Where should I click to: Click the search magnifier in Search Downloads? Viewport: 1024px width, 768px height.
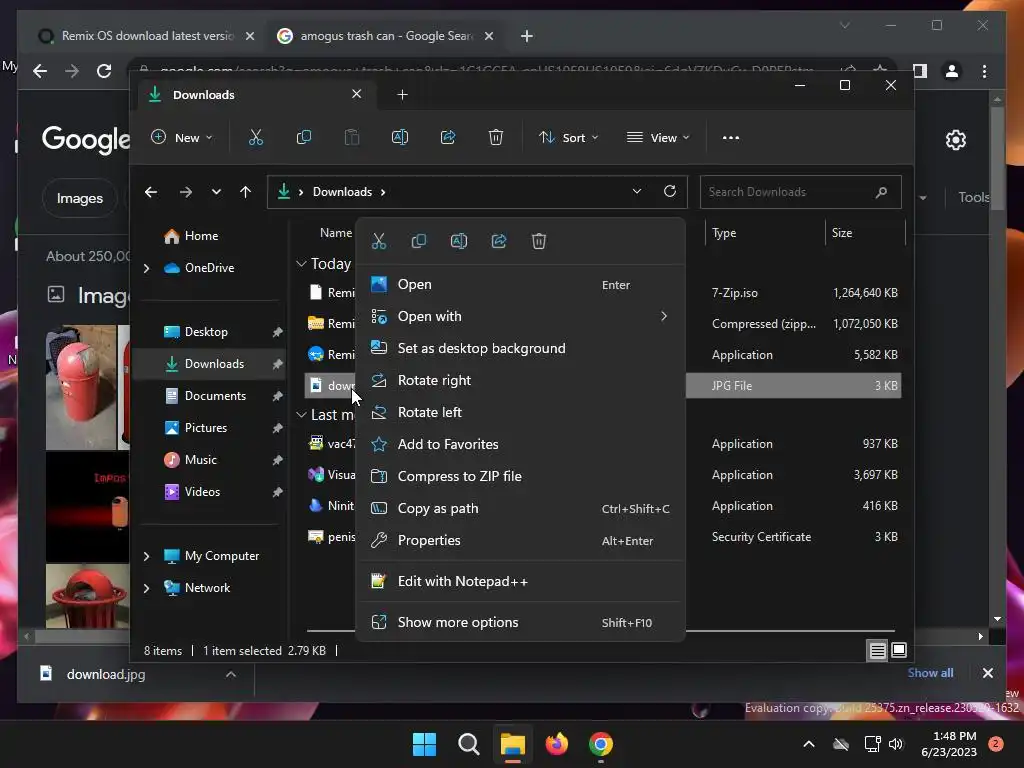pos(881,192)
